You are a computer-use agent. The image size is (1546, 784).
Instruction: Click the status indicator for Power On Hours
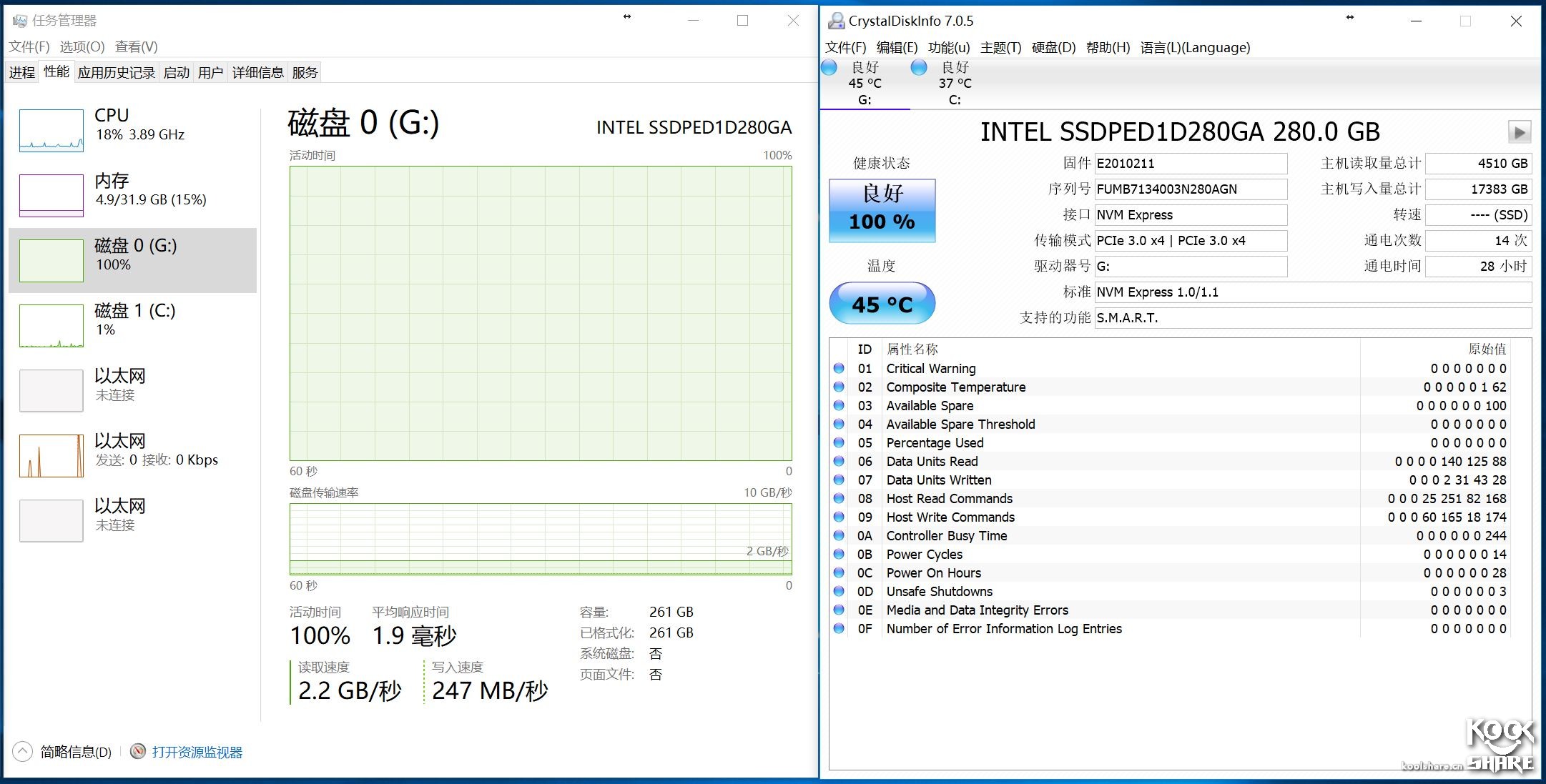click(x=840, y=572)
